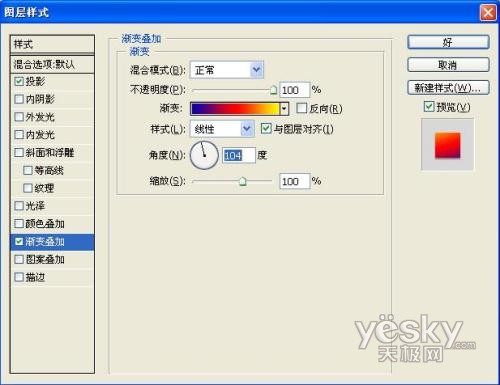Click the 好 OK button

click(x=448, y=42)
